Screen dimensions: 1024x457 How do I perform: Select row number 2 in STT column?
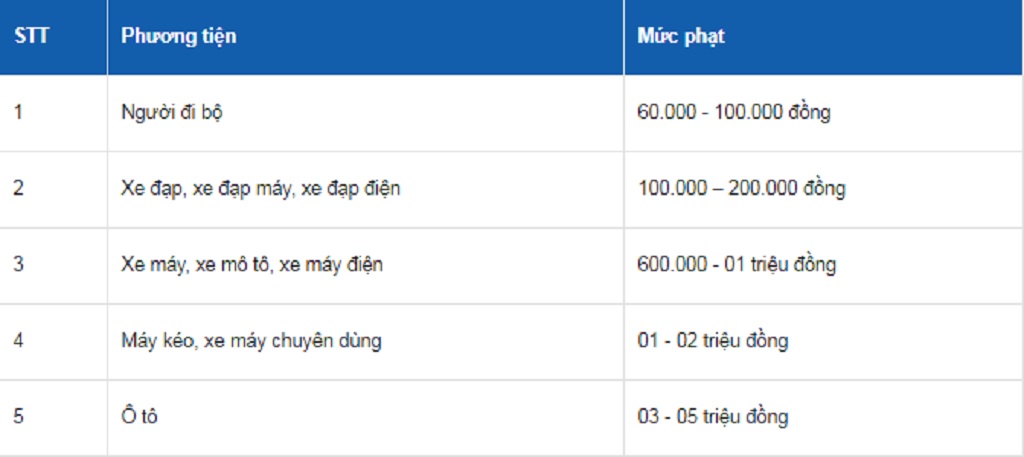18,188
